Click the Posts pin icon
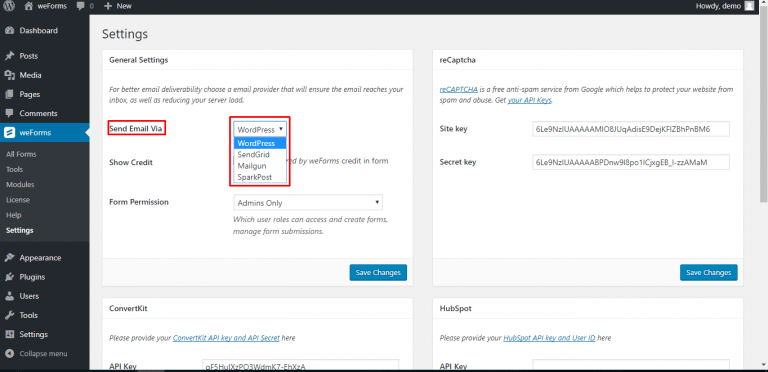 [9, 56]
